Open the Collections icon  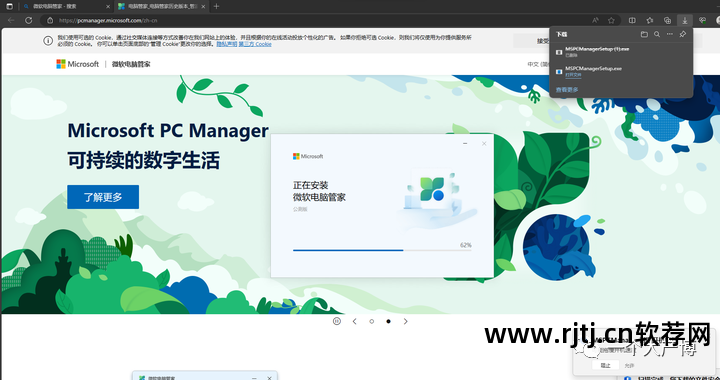coord(668,20)
